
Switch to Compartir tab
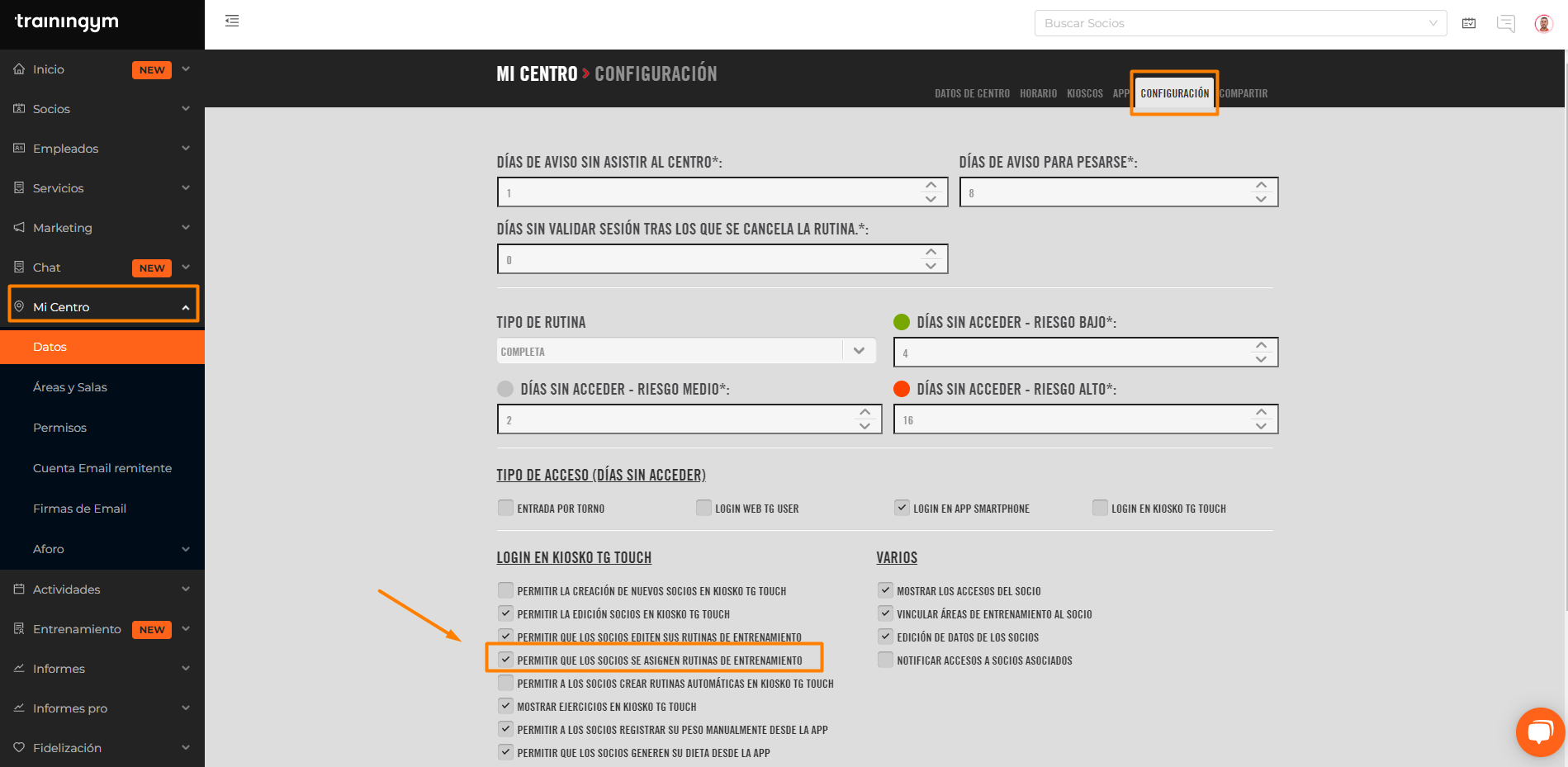pos(1244,93)
